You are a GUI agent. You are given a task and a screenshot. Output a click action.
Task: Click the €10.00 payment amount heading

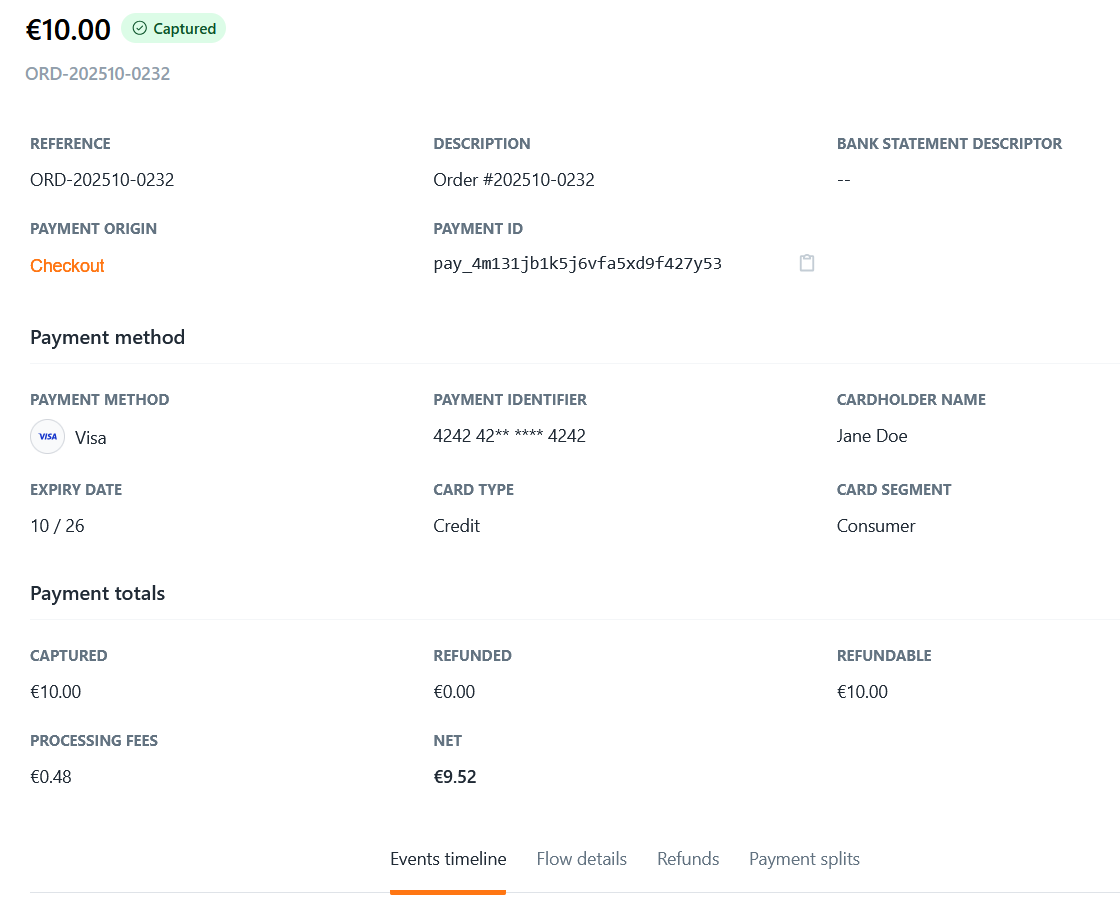click(x=68, y=29)
